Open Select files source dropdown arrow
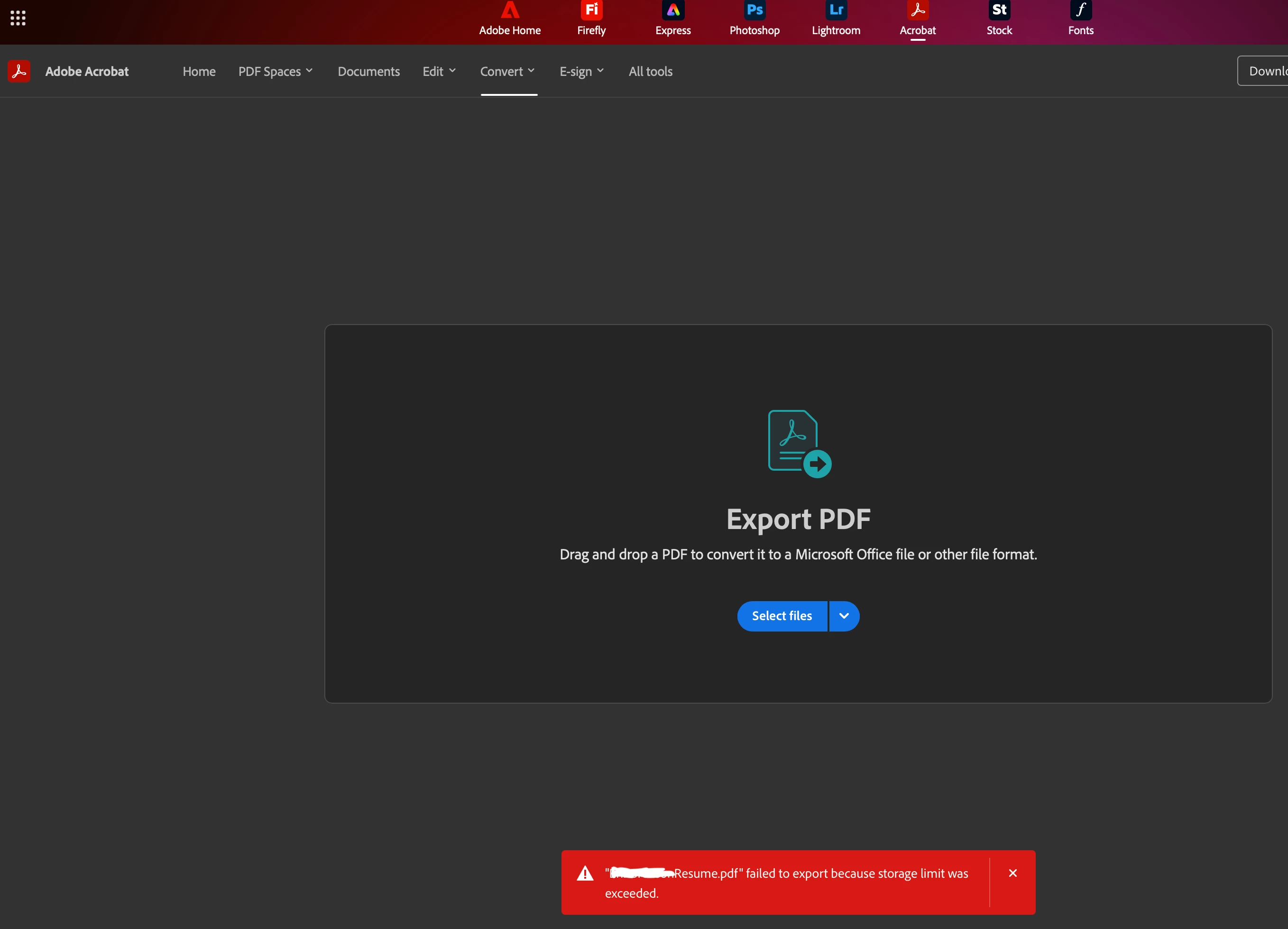This screenshot has height=929, width=1288. point(844,616)
